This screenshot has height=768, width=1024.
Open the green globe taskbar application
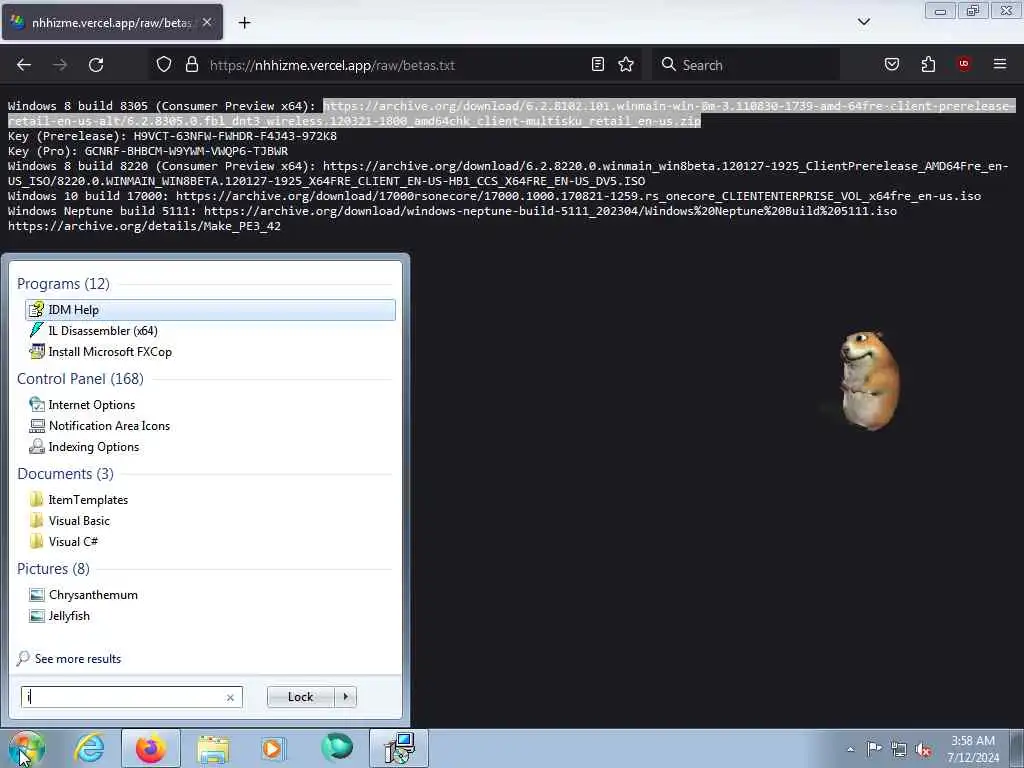pyautogui.click(x=337, y=748)
